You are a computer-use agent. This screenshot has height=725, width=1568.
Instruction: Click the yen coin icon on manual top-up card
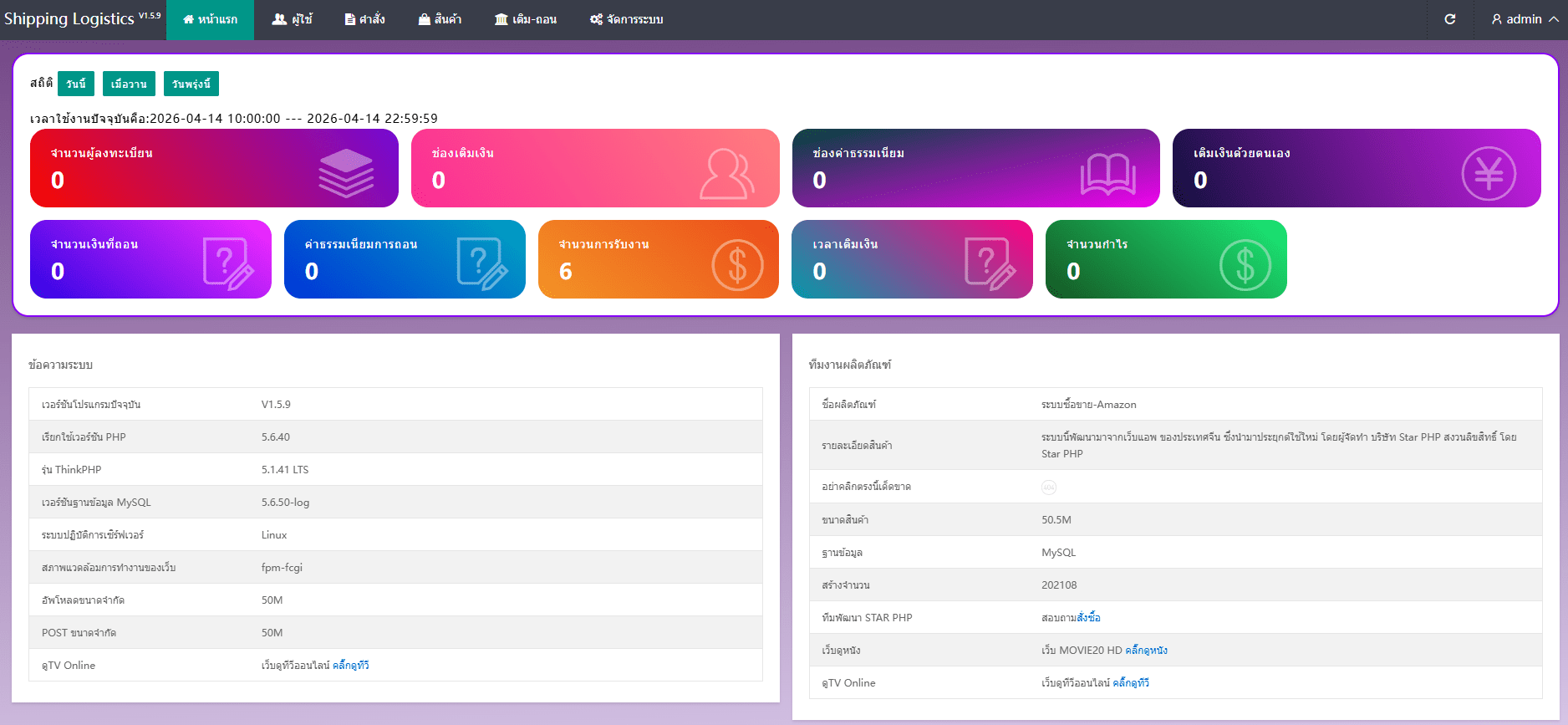[1488, 173]
